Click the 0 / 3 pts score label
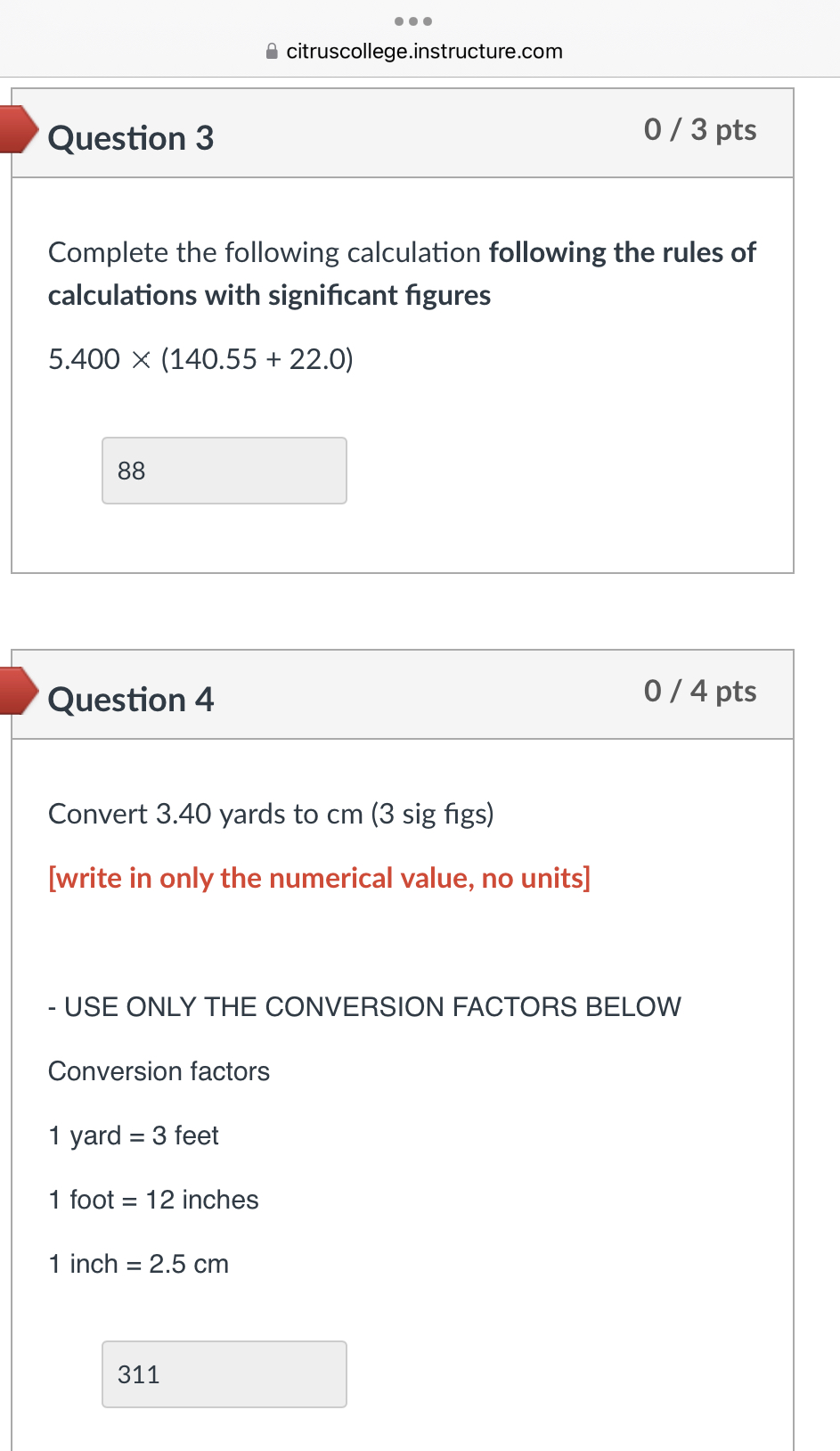The image size is (840, 1451). coord(699,130)
